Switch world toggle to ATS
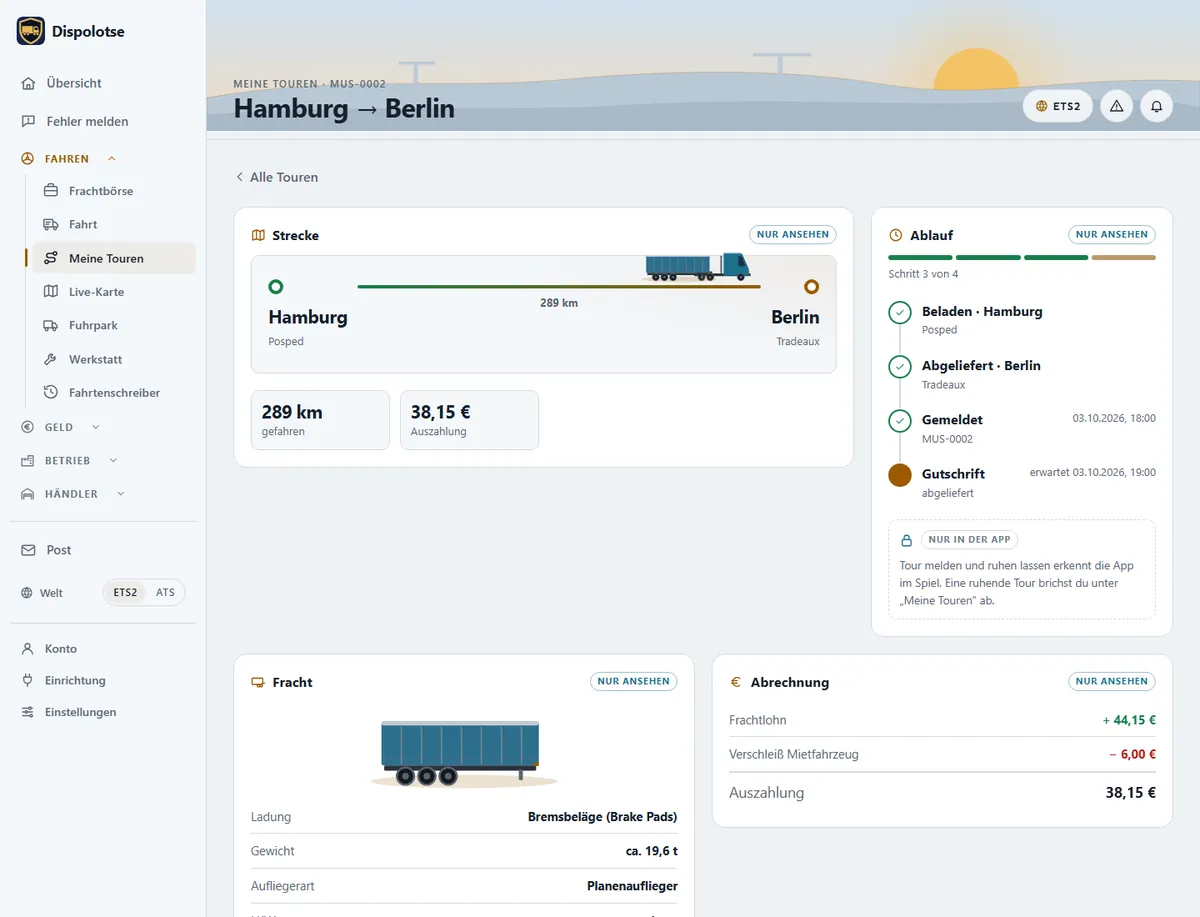This screenshot has height=917, width=1200. pos(165,592)
